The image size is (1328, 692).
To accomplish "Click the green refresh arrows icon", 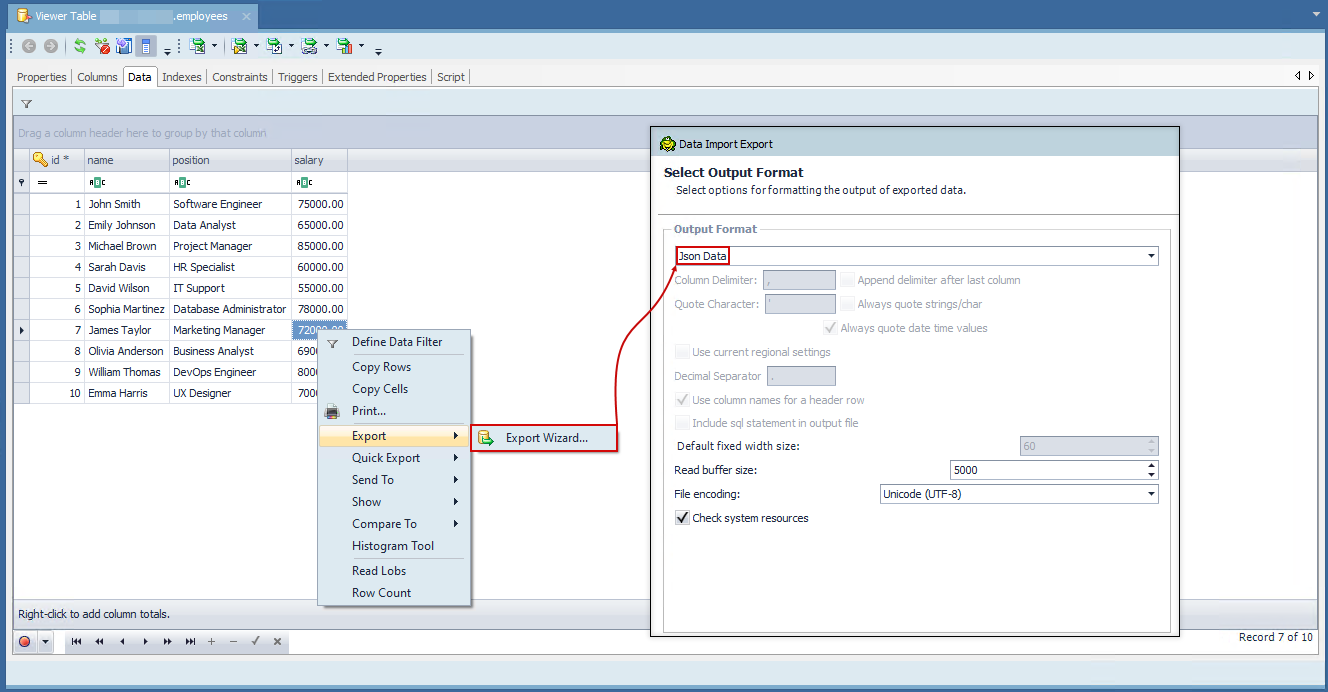I will coord(80,46).
